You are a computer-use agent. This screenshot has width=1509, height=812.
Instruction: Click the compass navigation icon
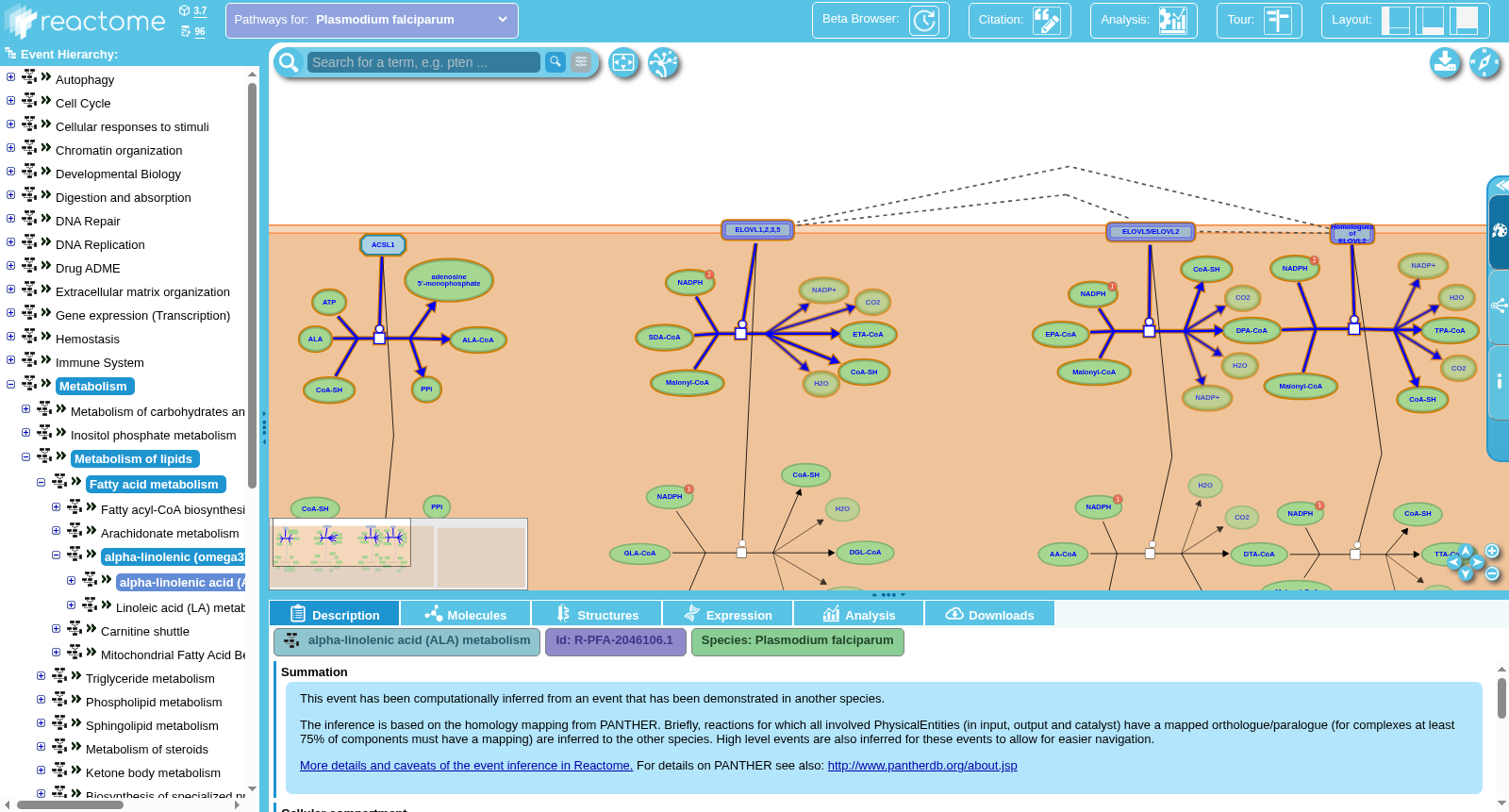1484,63
